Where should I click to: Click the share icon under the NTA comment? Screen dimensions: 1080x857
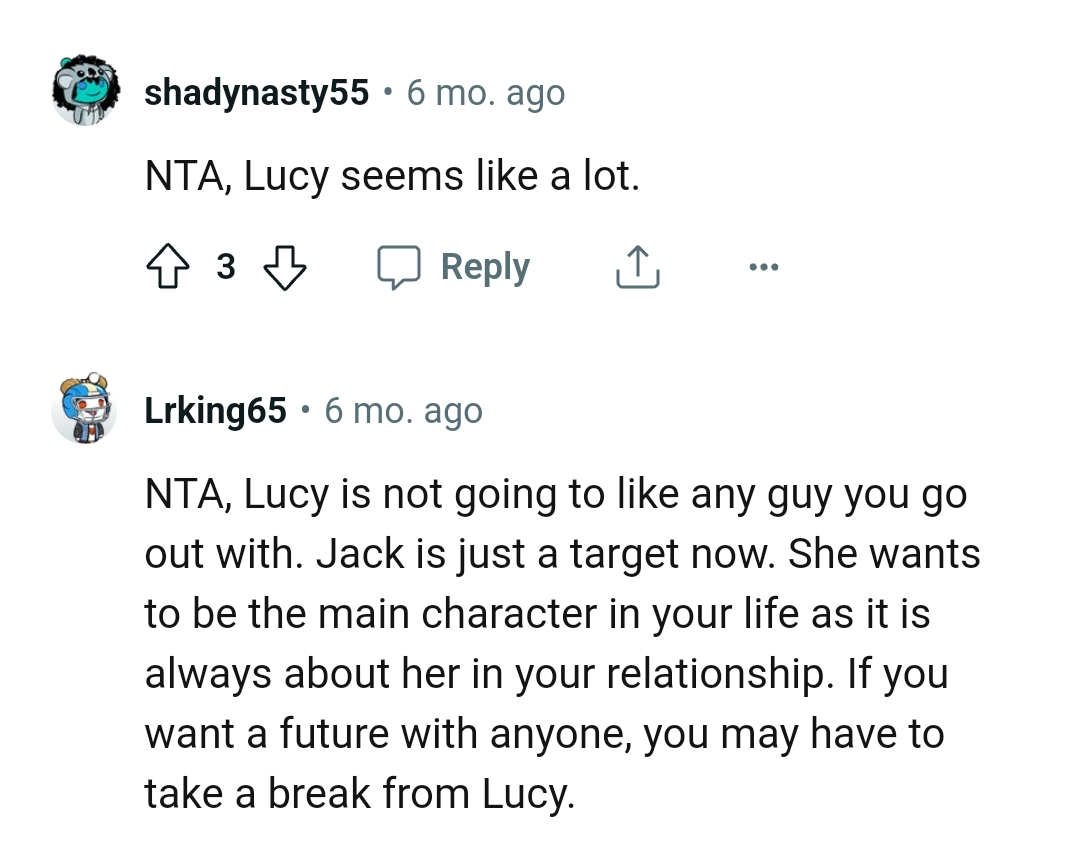pyautogui.click(x=637, y=266)
